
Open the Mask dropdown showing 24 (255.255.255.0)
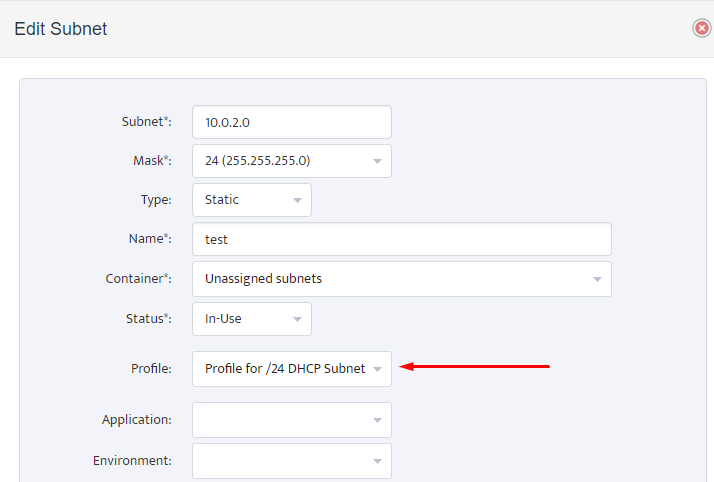292,161
